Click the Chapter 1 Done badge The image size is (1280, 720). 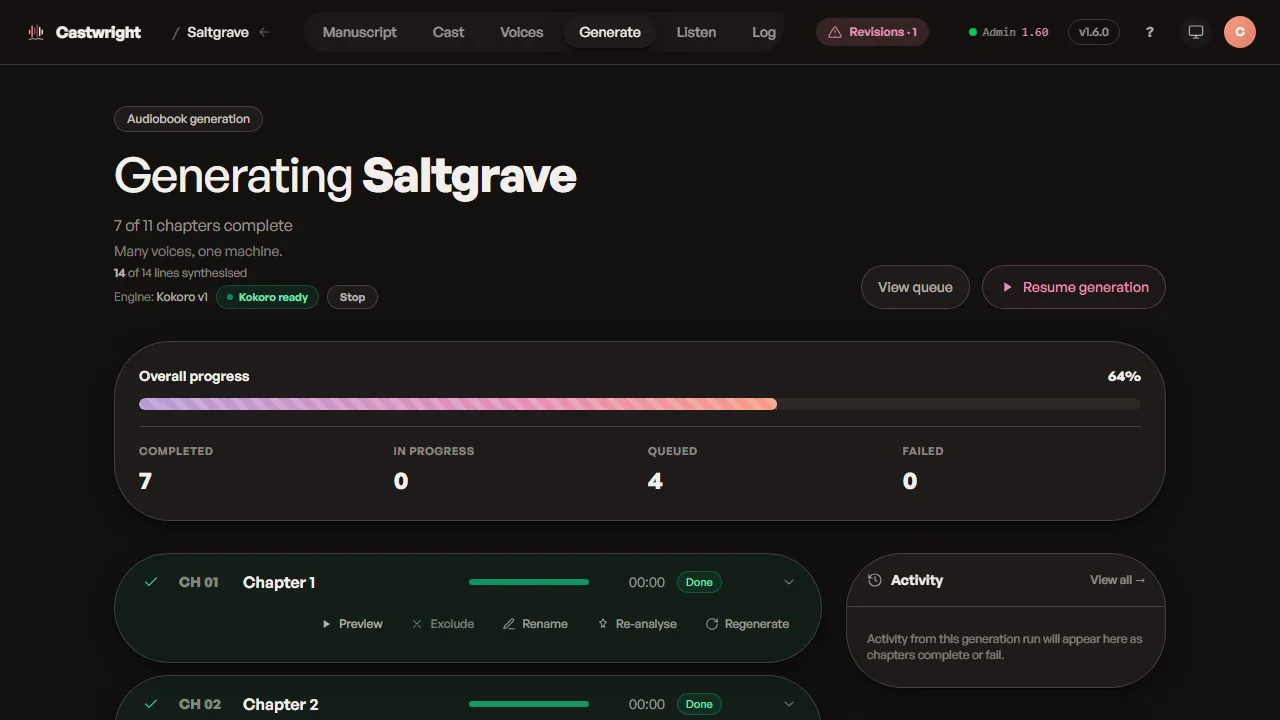pos(699,582)
